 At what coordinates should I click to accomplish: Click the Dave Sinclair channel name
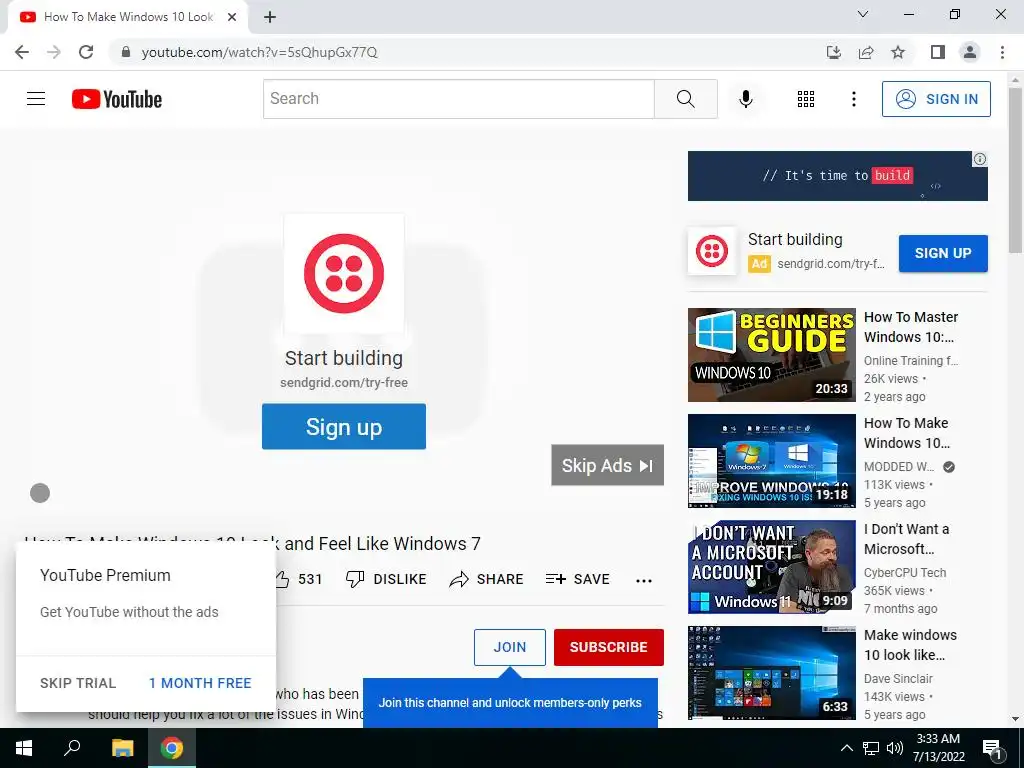[x=898, y=679]
